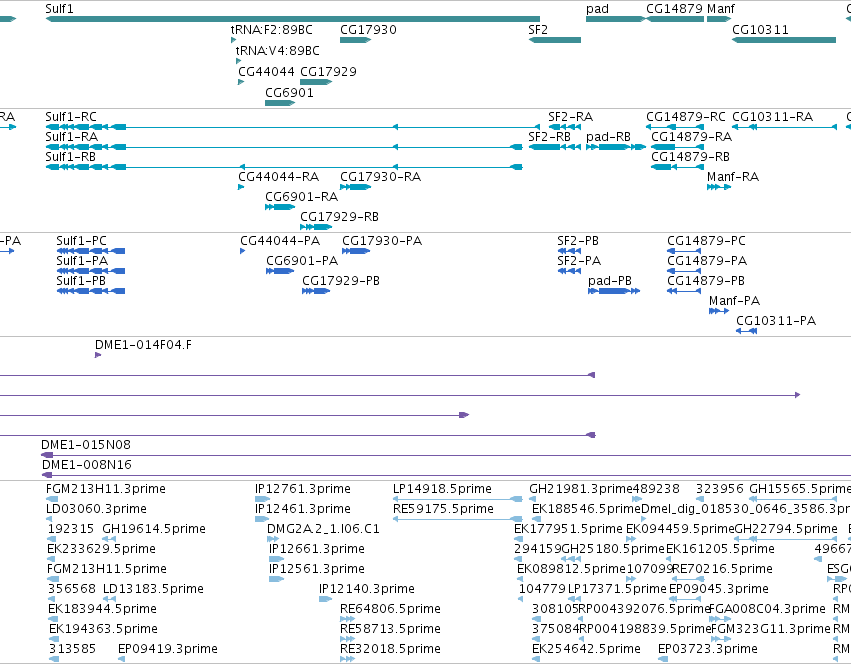
Task: Select the GH19614.5prime EST label
Action: coord(154,529)
